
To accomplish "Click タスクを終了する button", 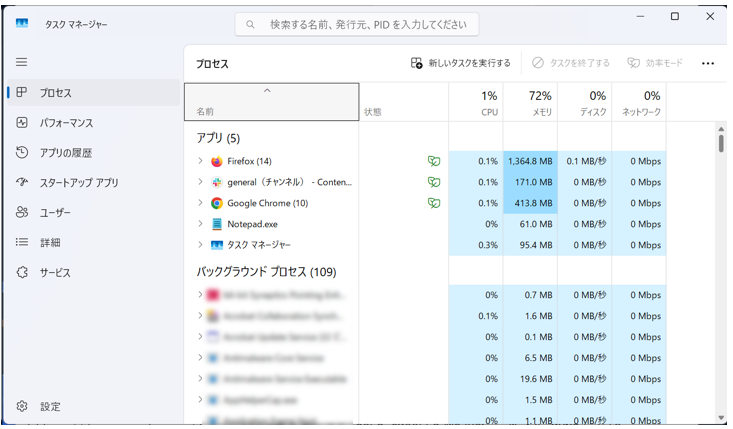I will 571,63.
